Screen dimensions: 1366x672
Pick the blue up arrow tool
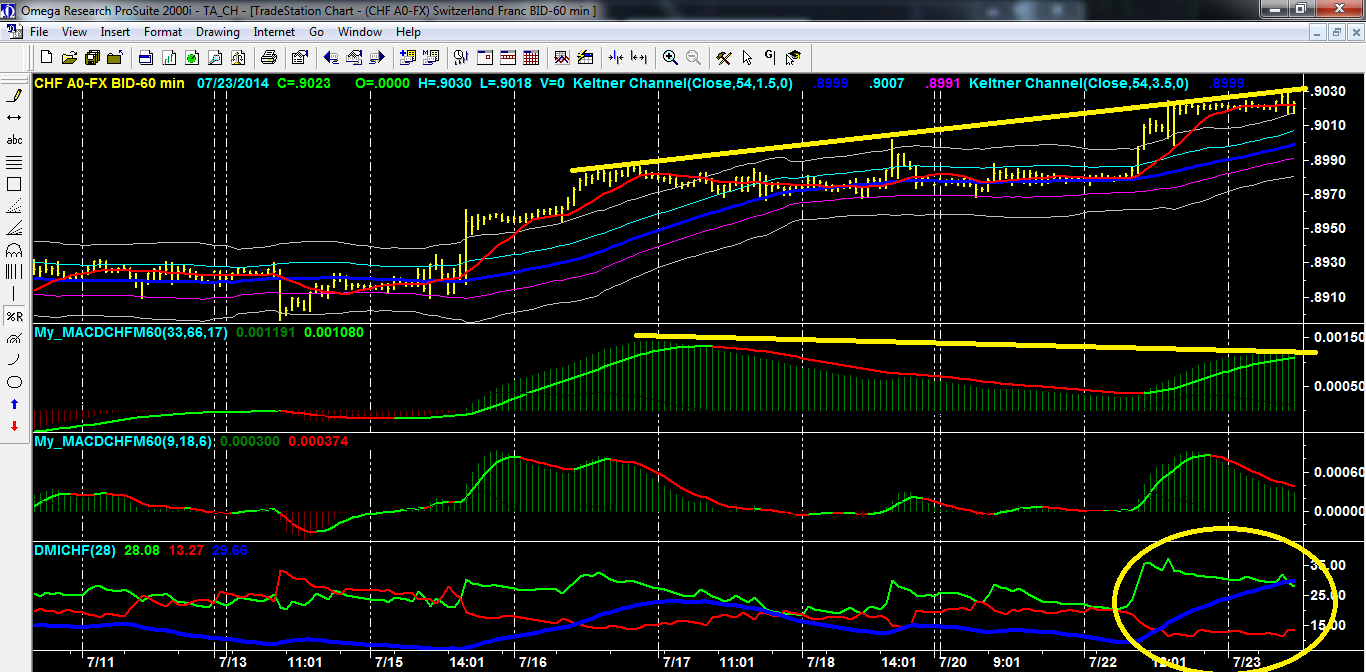pyautogui.click(x=14, y=404)
